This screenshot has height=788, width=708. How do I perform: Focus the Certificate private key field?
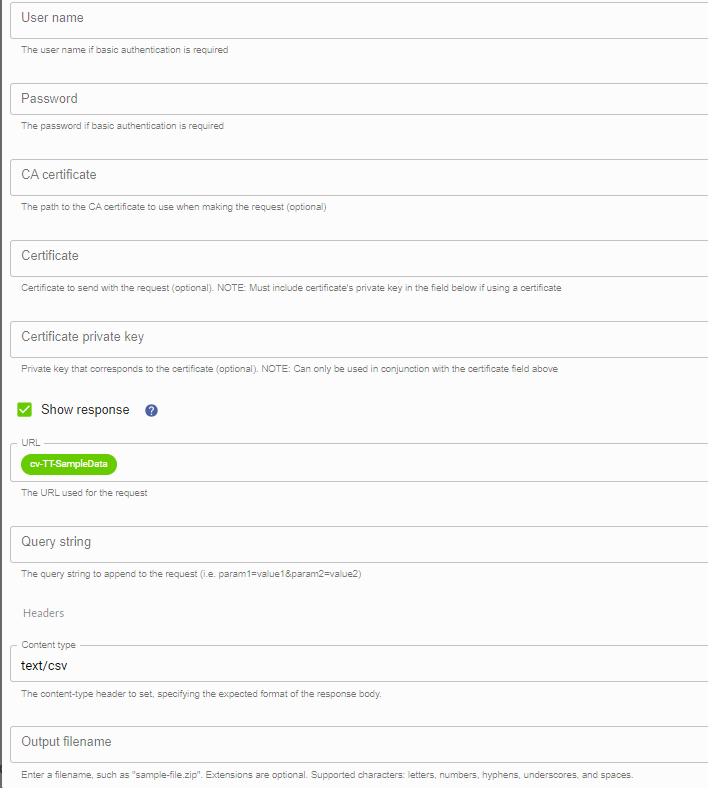click(359, 339)
